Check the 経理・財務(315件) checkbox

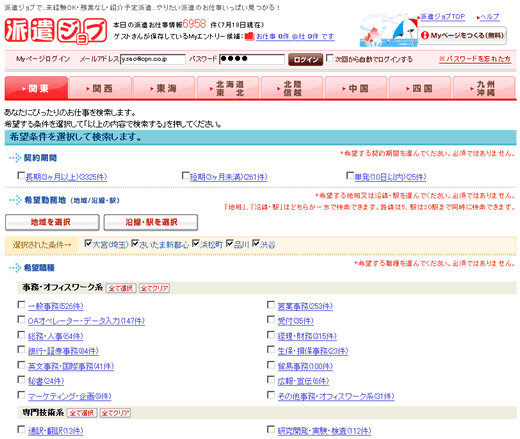[271, 335]
